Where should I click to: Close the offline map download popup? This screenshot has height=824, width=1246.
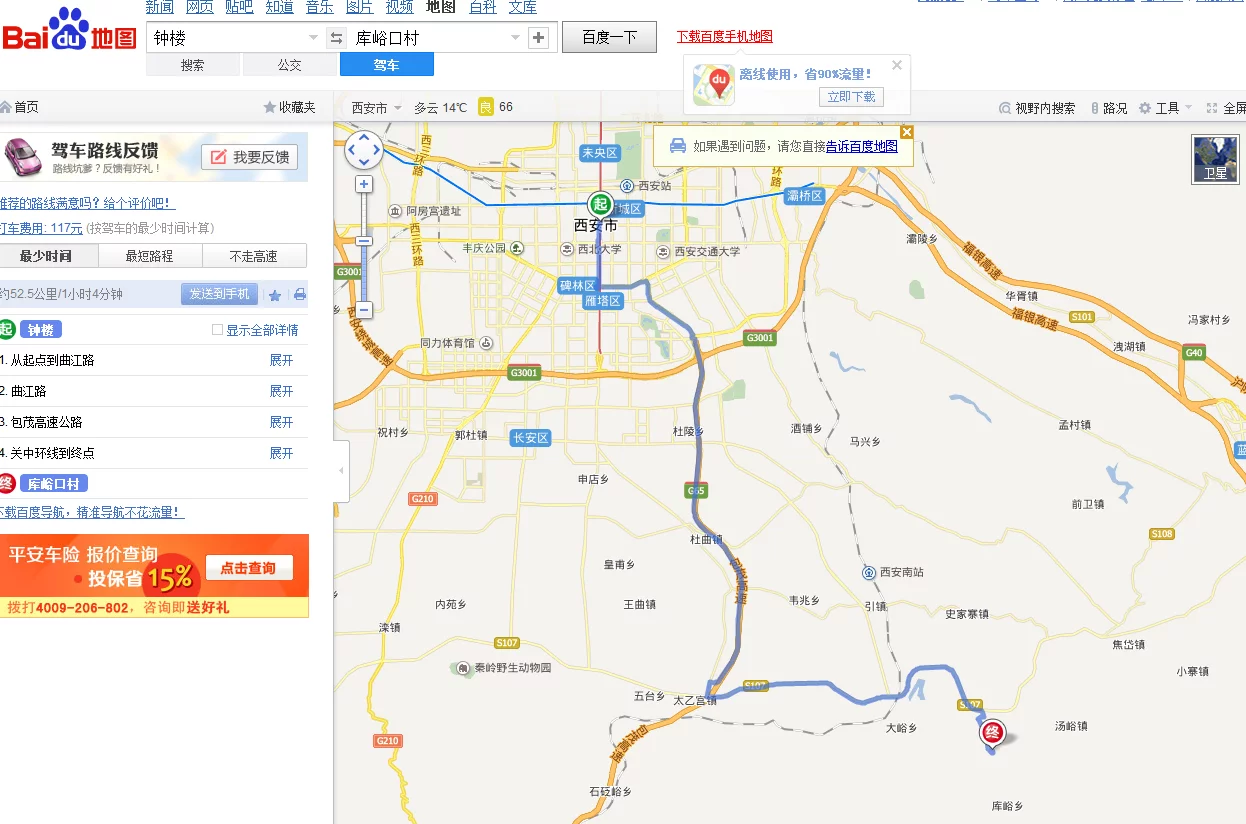coord(897,65)
